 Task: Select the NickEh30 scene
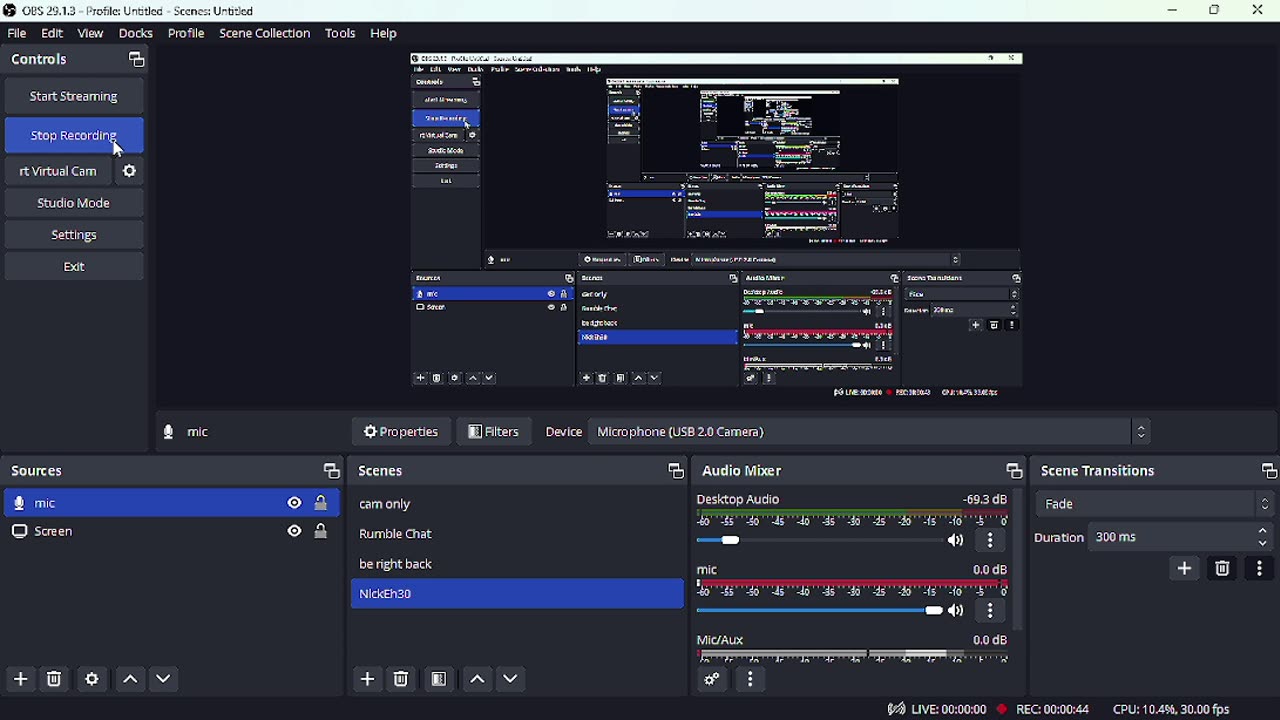click(x=517, y=595)
